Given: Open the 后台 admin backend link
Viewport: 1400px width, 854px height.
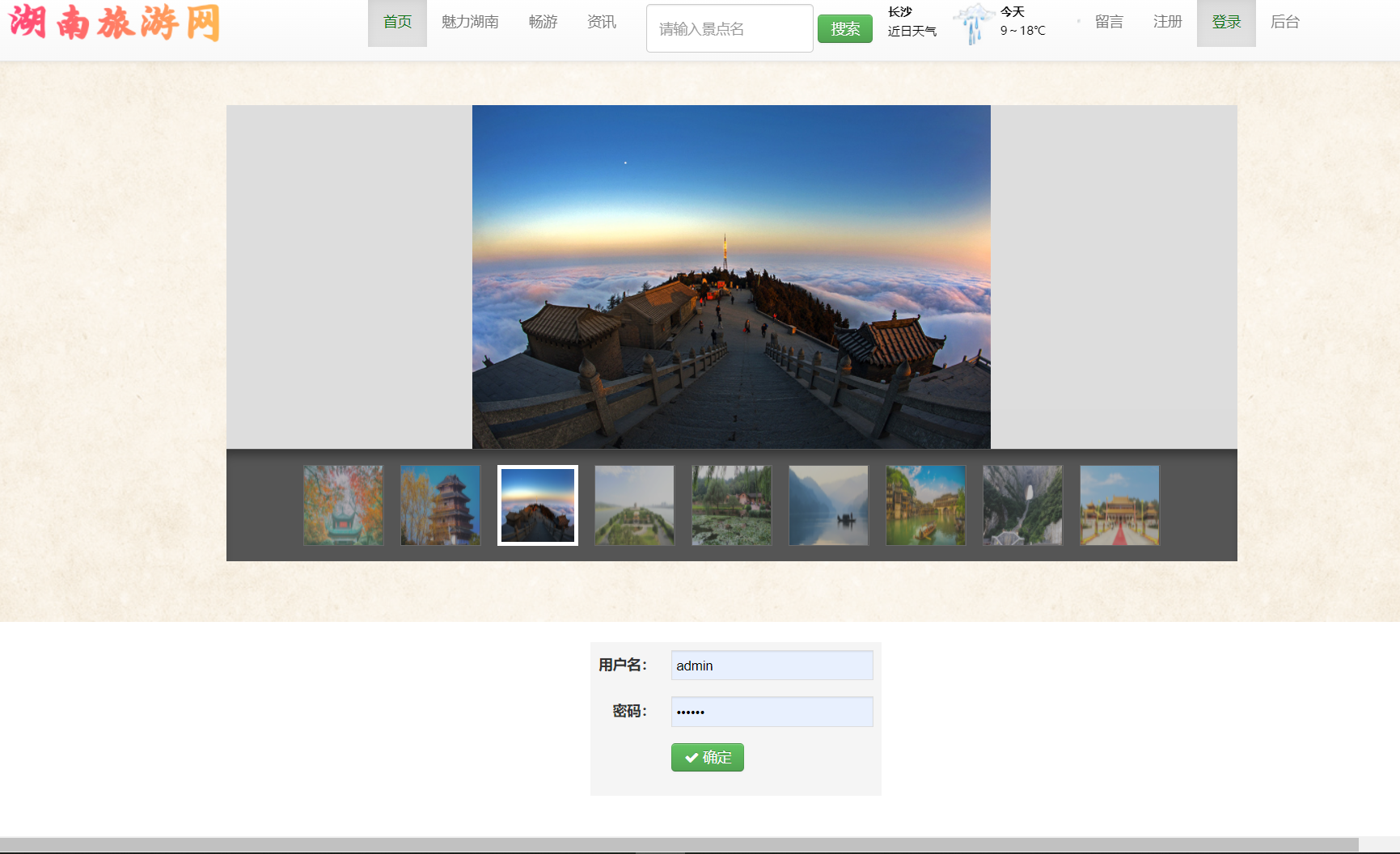Looking at the screenshot, I should 1284,23.
